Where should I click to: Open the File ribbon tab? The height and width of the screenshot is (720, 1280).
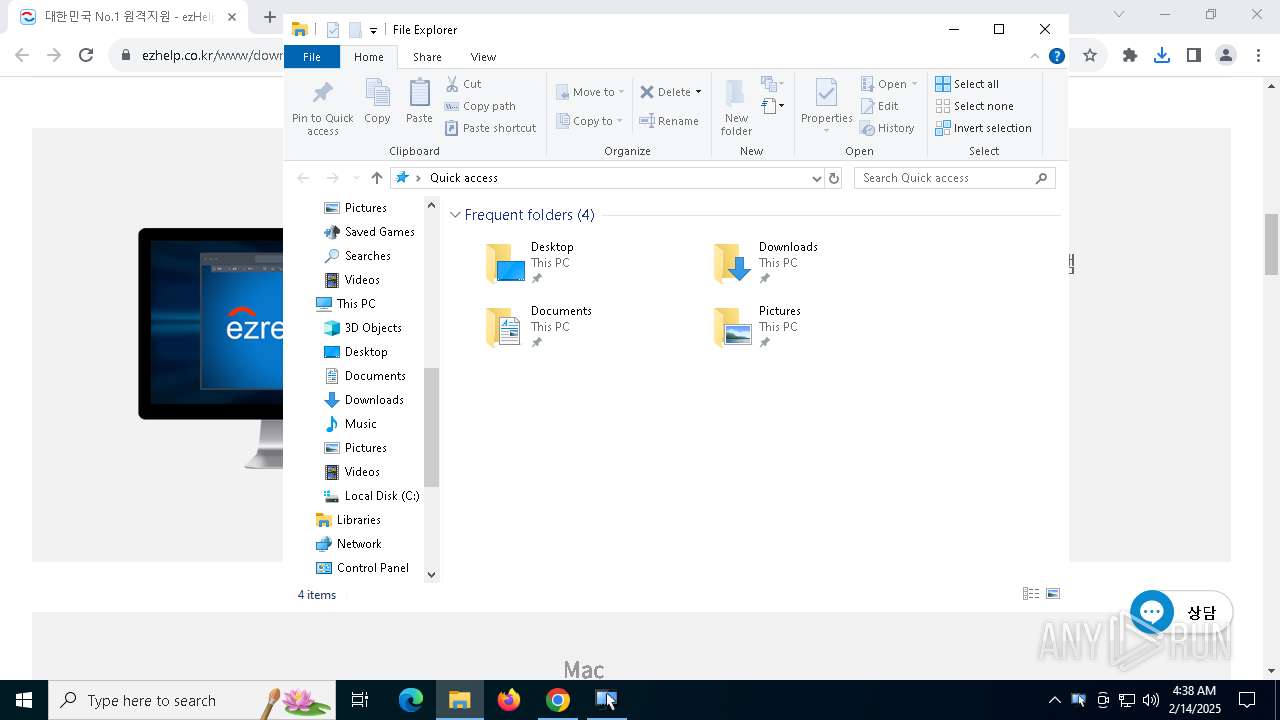312,57
